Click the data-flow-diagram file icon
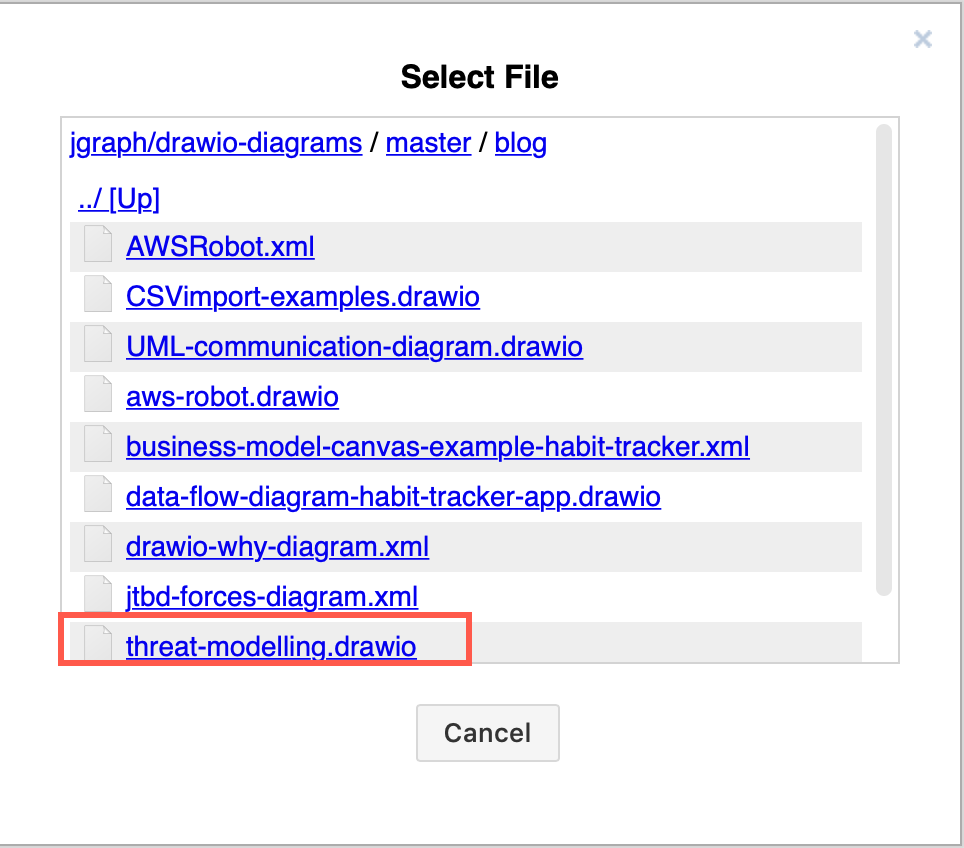The image size is (964, 848). pyautogui.click(x=97, y=495)
